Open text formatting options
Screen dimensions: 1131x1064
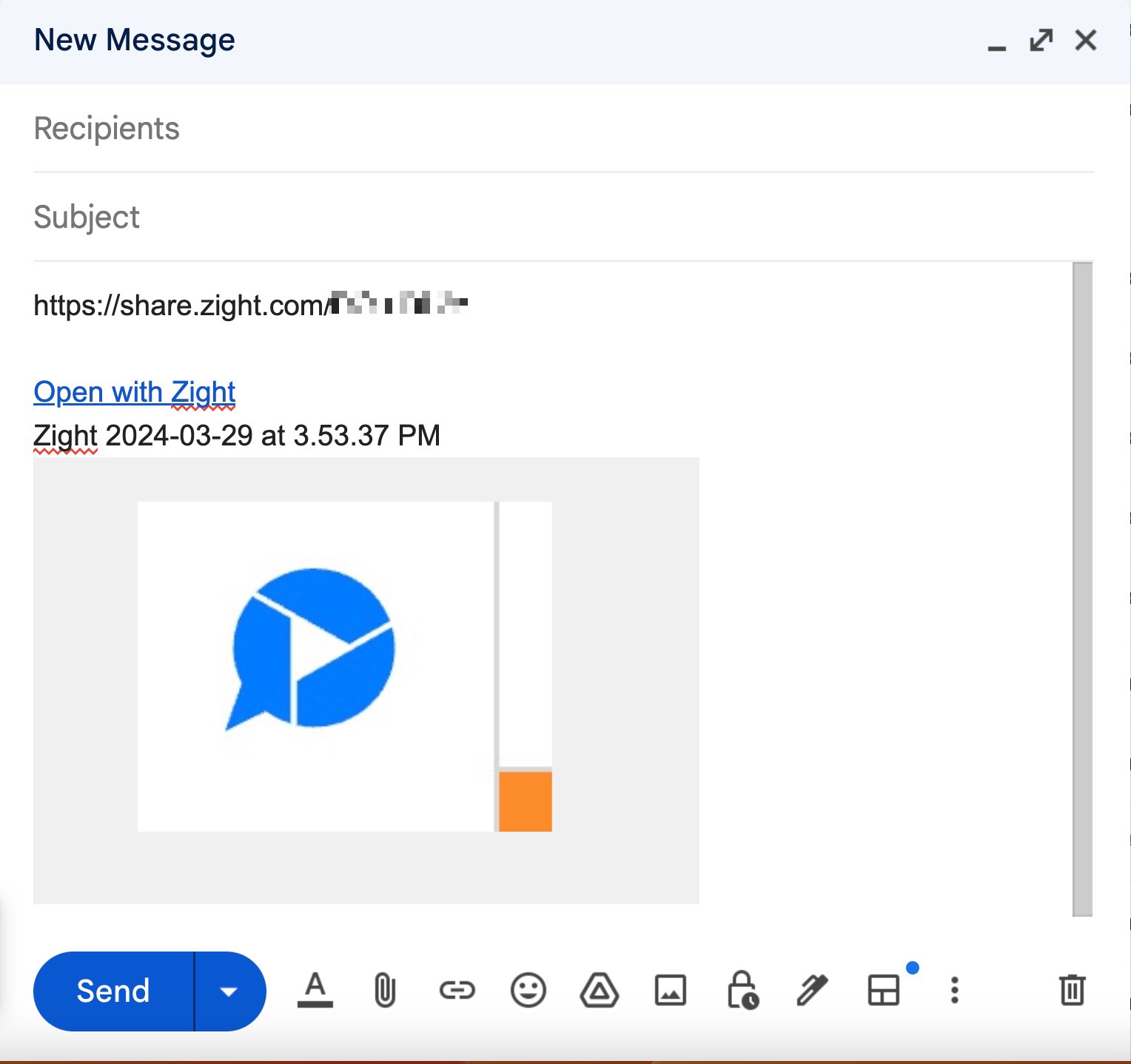[315, 990]
